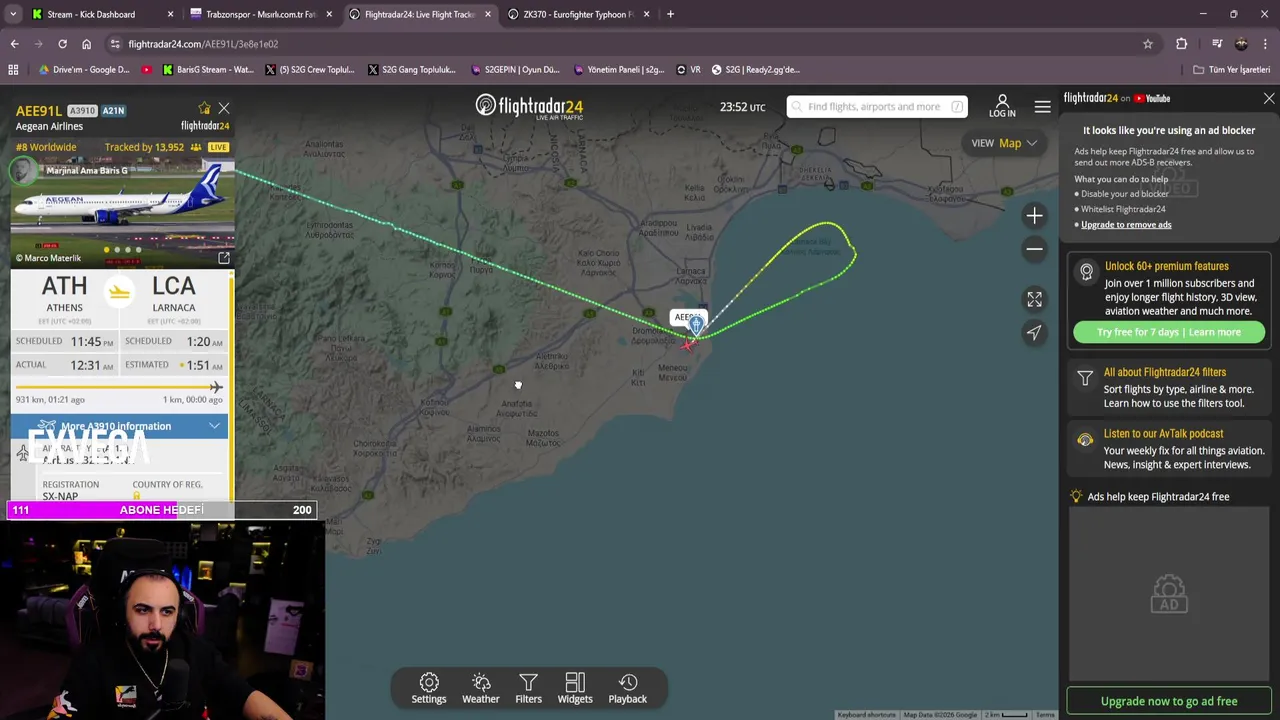The height and width of the screenshot is (720, 1280).
Task: Focus the Find flights search field
Action: tap(876, 106)
